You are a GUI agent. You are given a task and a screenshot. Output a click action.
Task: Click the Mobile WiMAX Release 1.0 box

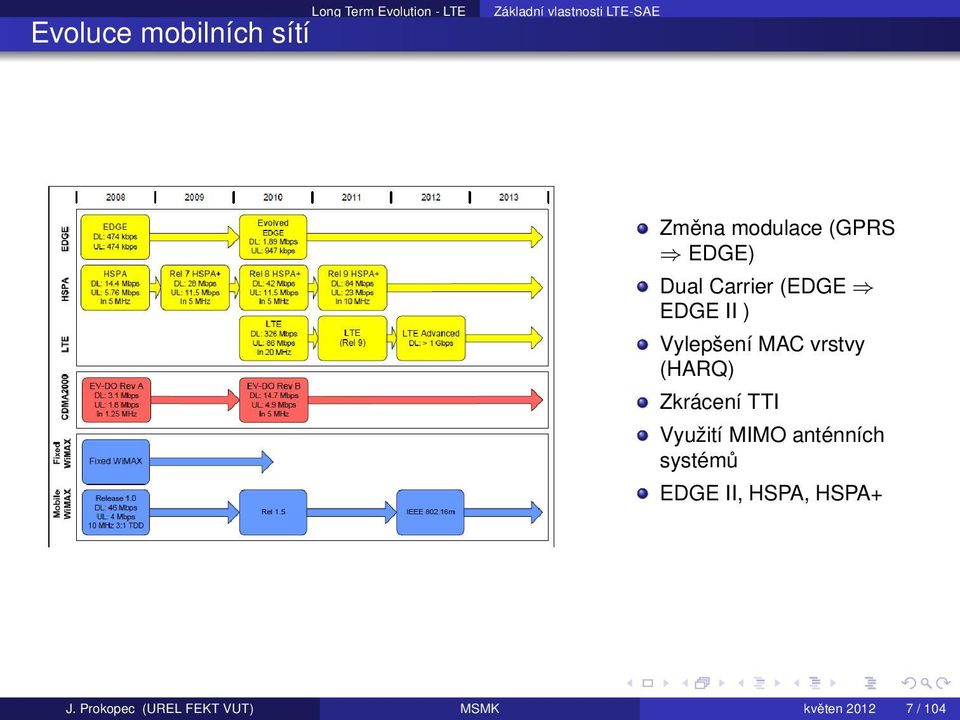point(116,512)
